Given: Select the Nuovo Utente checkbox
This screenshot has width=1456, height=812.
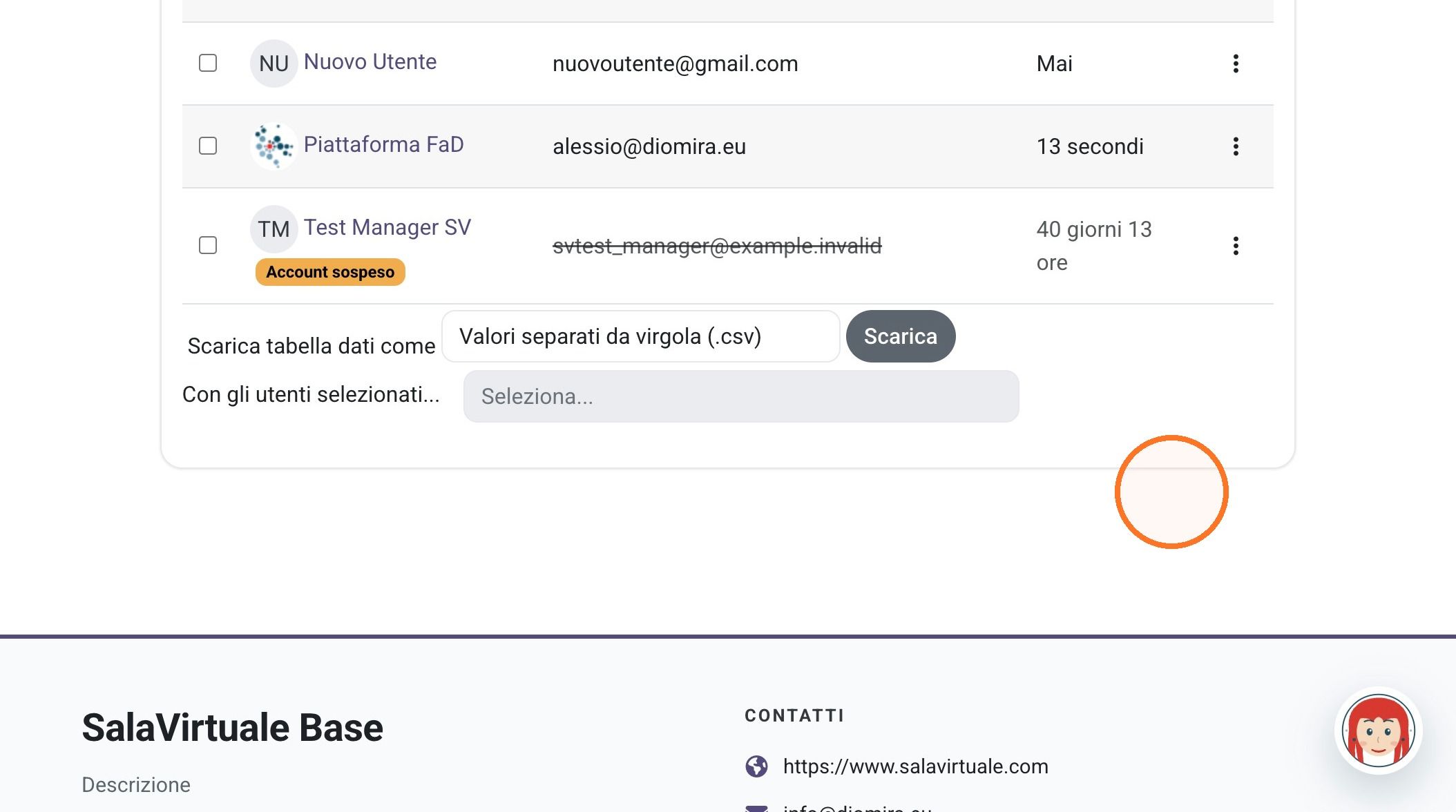Looking at the screenshot, I should click(208, 63).
